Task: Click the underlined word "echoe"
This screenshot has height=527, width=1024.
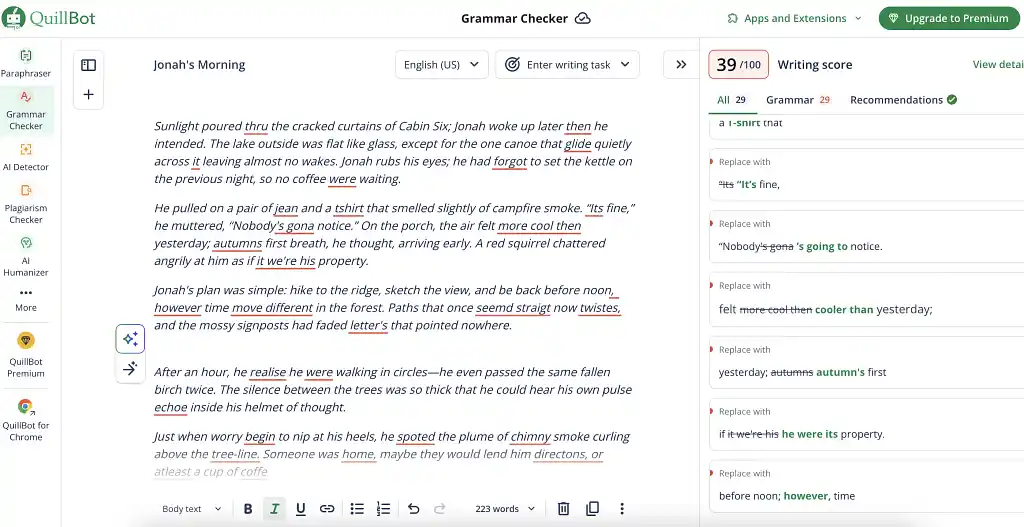Action: point(170,407)
